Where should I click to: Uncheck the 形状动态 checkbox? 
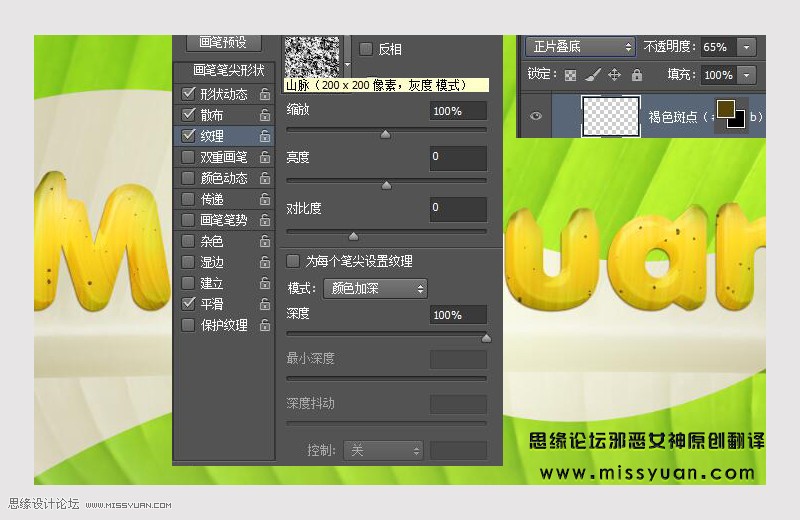tap(188, 93)
